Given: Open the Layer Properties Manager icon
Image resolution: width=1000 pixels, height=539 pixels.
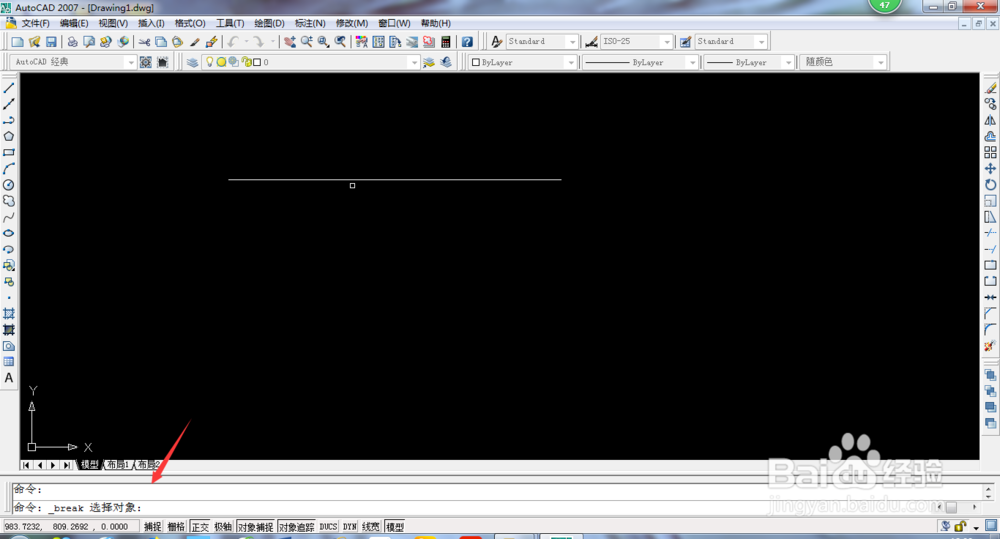Looking at the screenshot, I should pos(193,62).
